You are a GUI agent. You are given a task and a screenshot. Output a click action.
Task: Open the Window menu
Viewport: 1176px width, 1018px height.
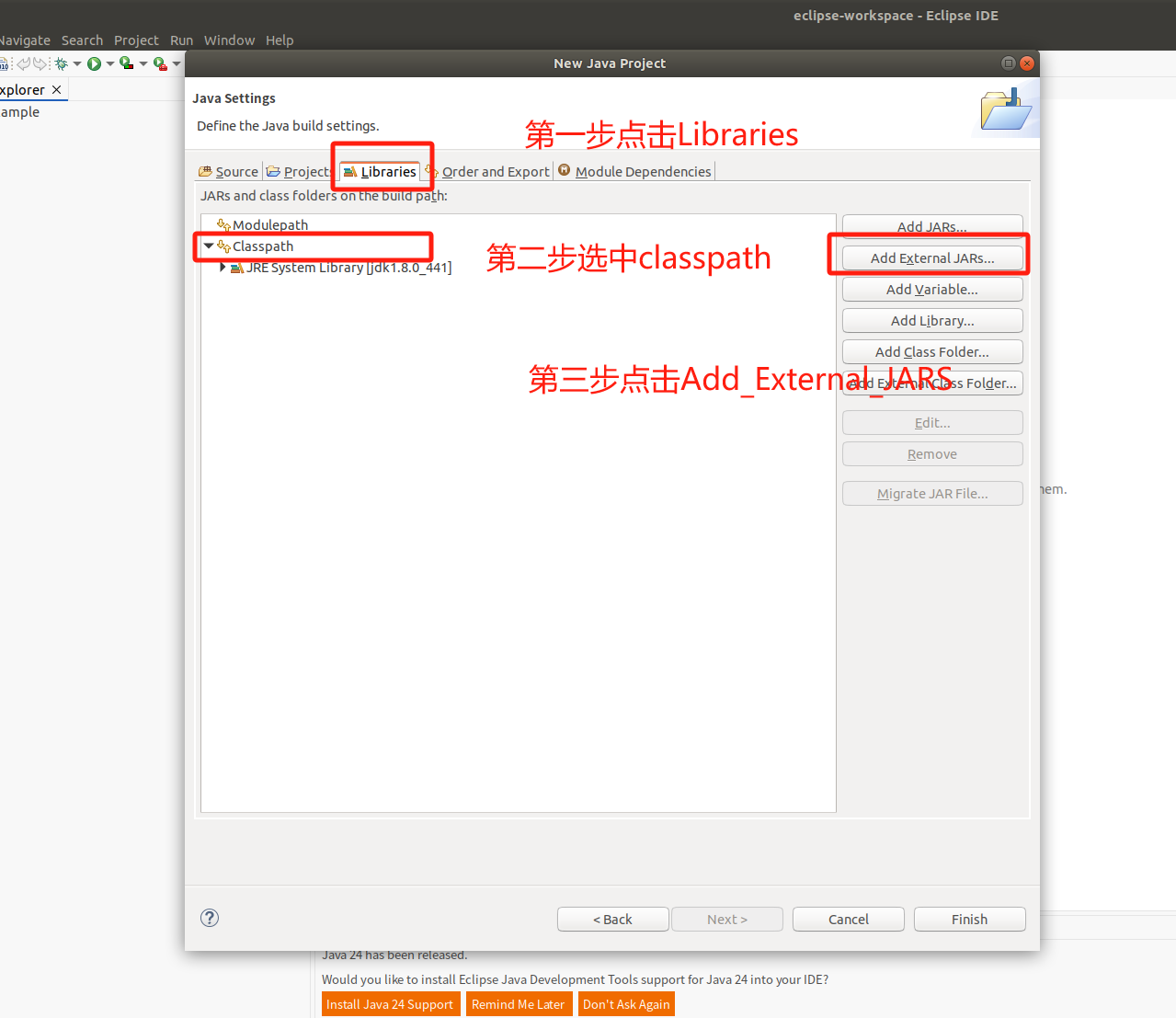(x=229, y=40)
